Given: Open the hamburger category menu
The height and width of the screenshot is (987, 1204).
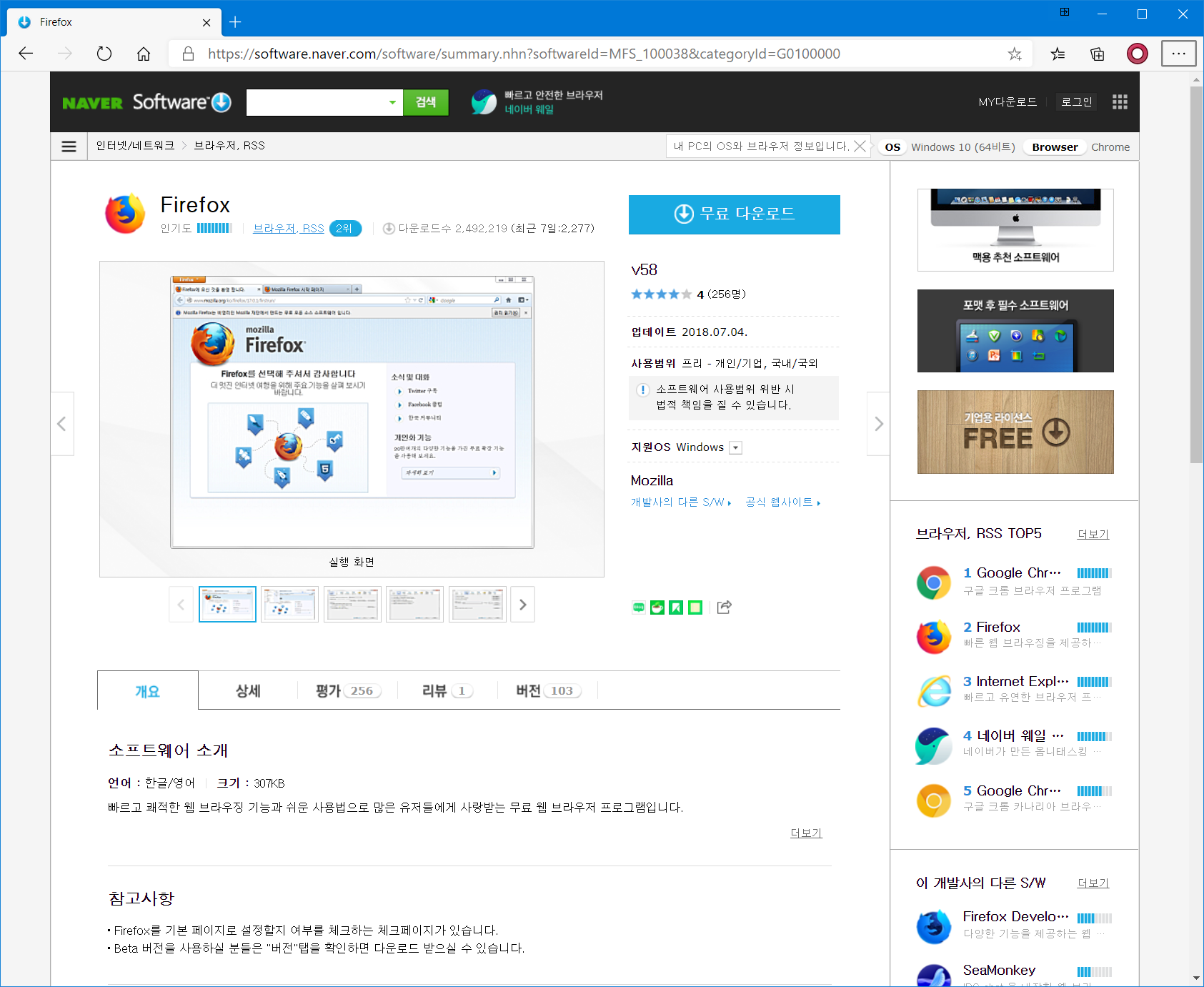Looking at the screenshot, I should coord(69,146).
